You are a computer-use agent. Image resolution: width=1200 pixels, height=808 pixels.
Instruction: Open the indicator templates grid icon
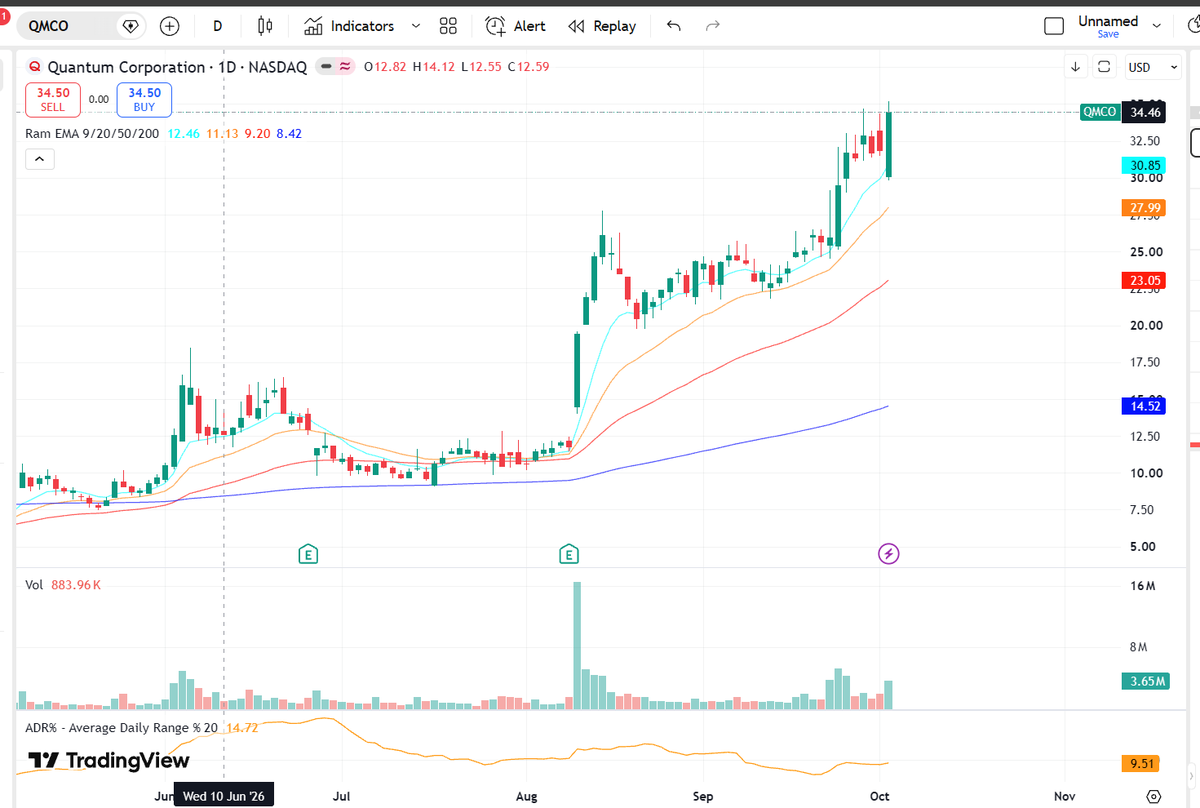click(448, 26)
